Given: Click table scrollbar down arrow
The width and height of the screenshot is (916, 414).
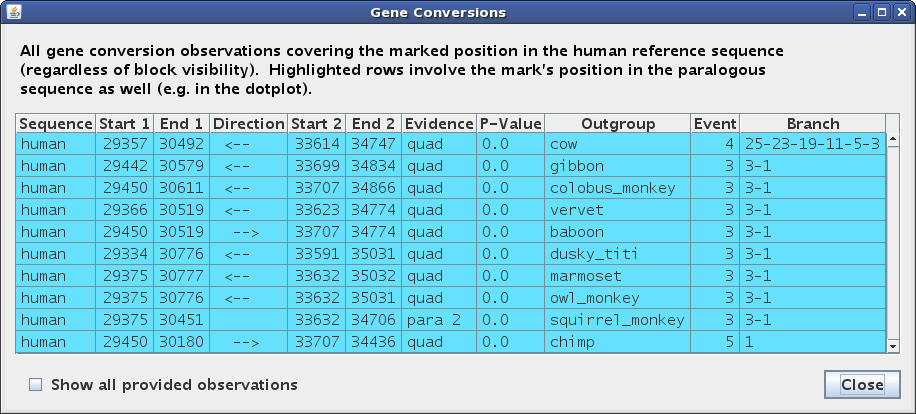Looking at the screenshot, I should 893,346.
